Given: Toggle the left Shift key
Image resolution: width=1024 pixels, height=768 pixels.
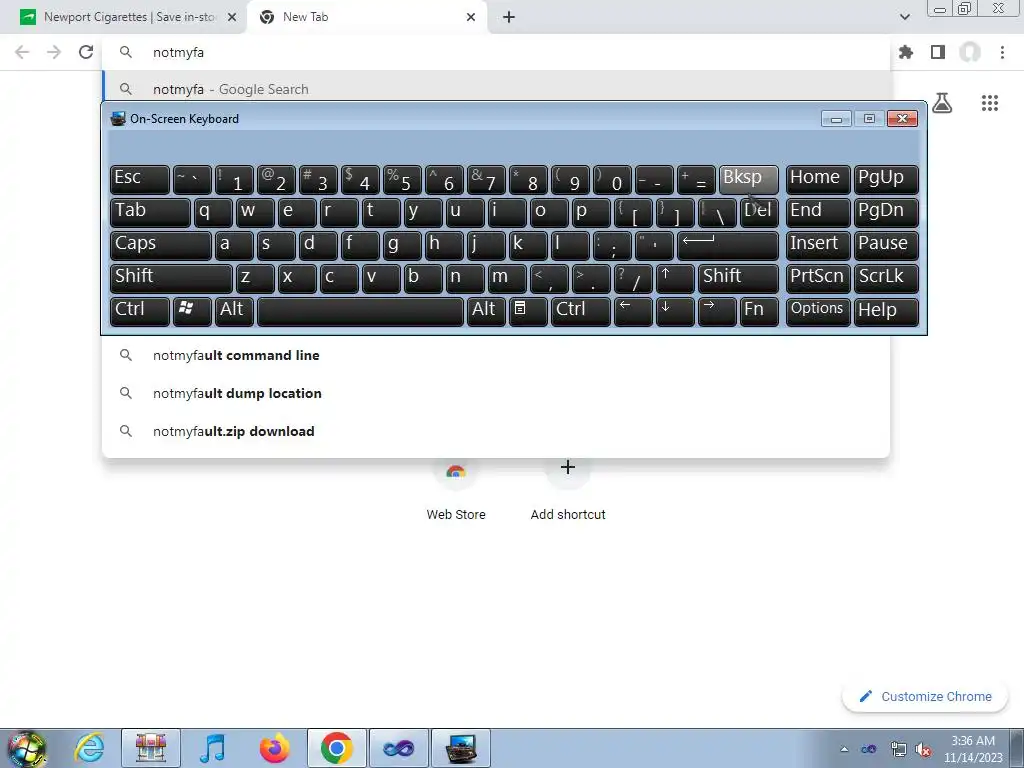Looking at the screenshot, I should 171,278.
